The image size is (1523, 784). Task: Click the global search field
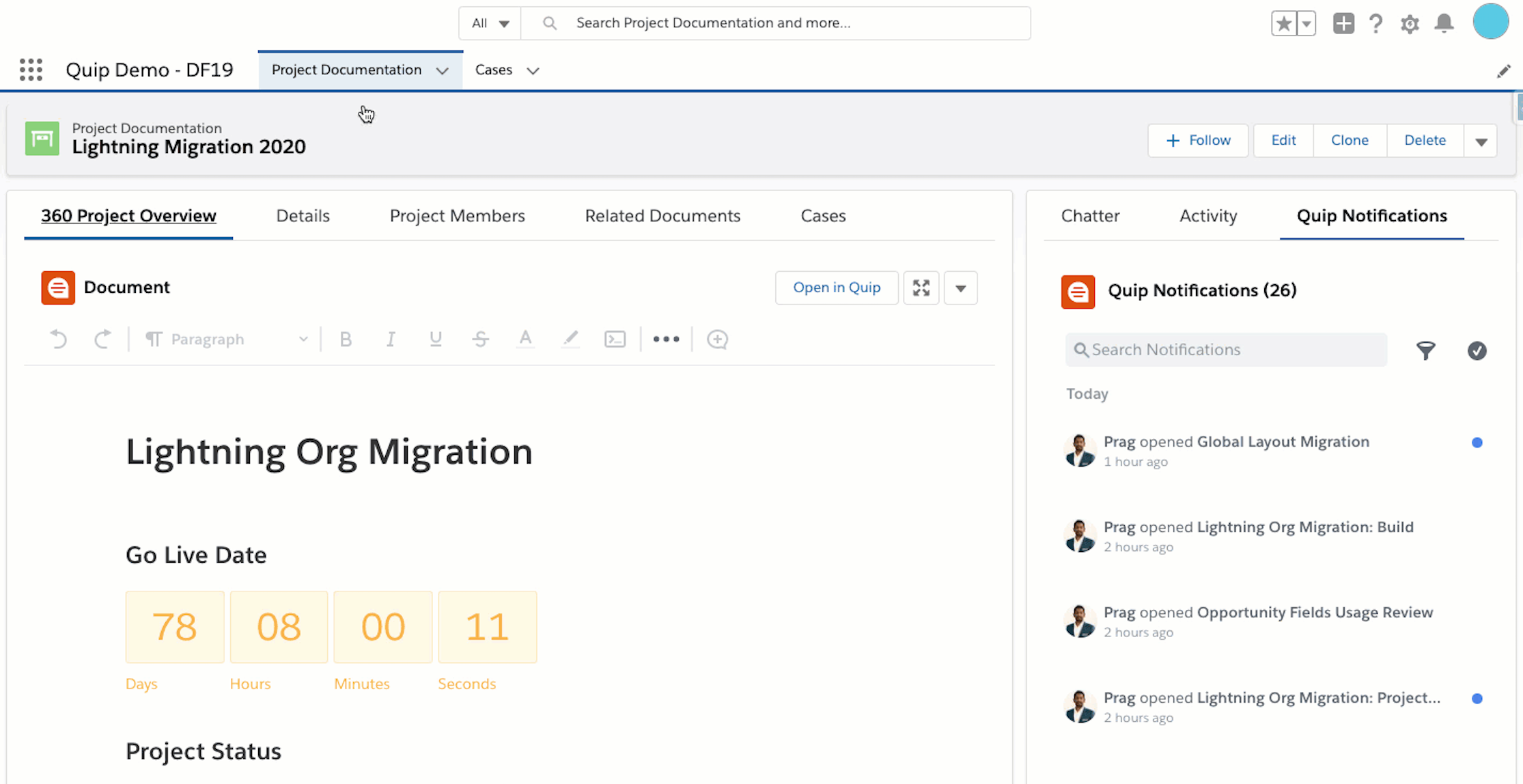click(x=776, y=23)
